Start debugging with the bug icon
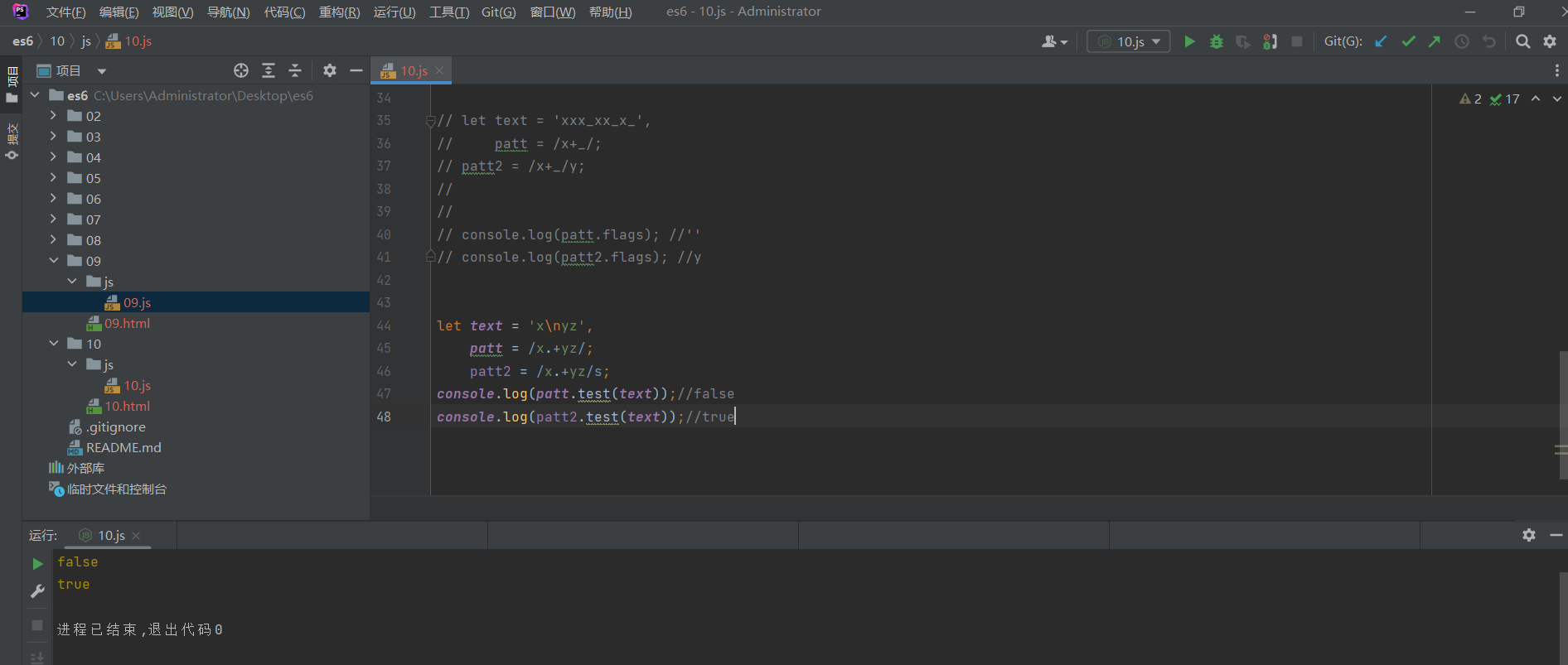 (x=1217, y=41)
